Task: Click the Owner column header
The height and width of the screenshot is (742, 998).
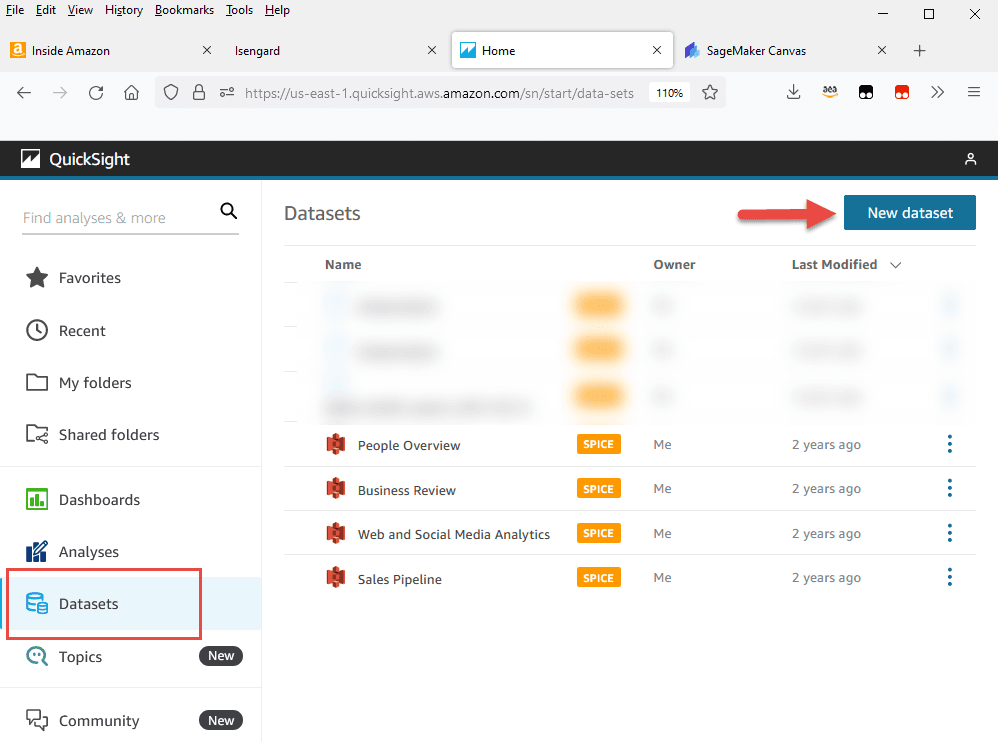Action: [674, 265]
